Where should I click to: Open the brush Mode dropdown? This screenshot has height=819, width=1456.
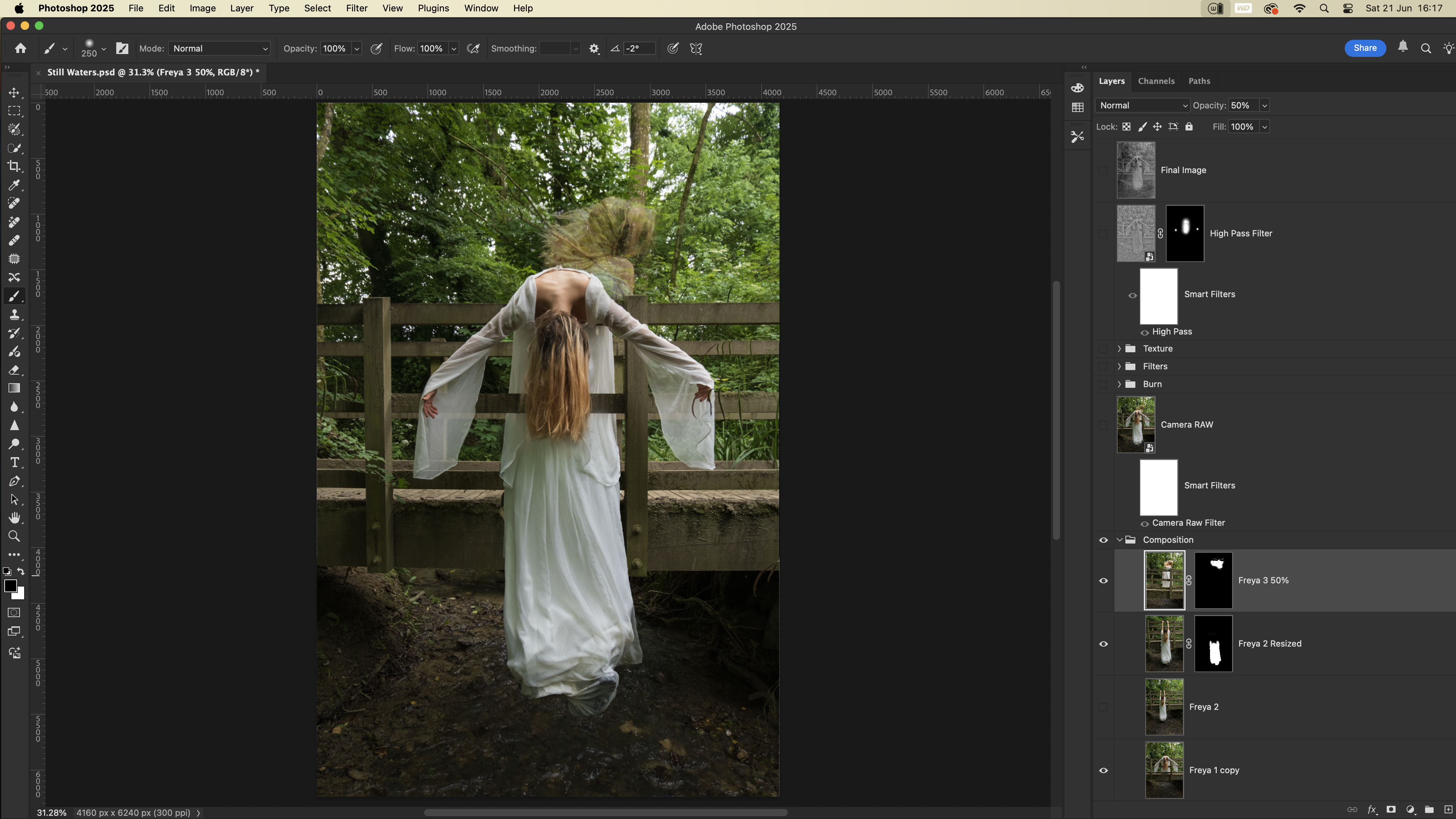(219, 49)
